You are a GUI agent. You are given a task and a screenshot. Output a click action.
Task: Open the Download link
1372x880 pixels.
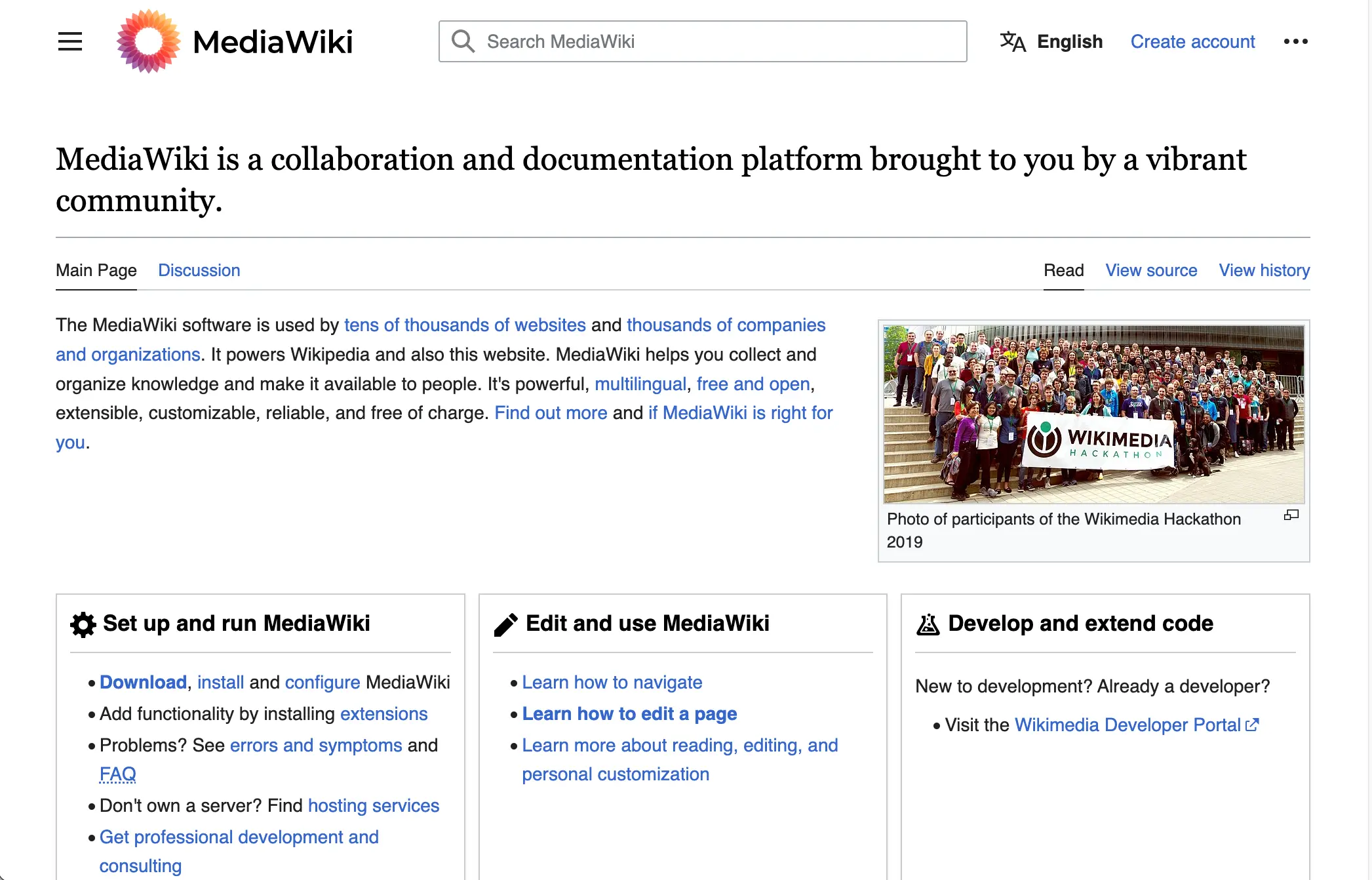coord(143,682)
